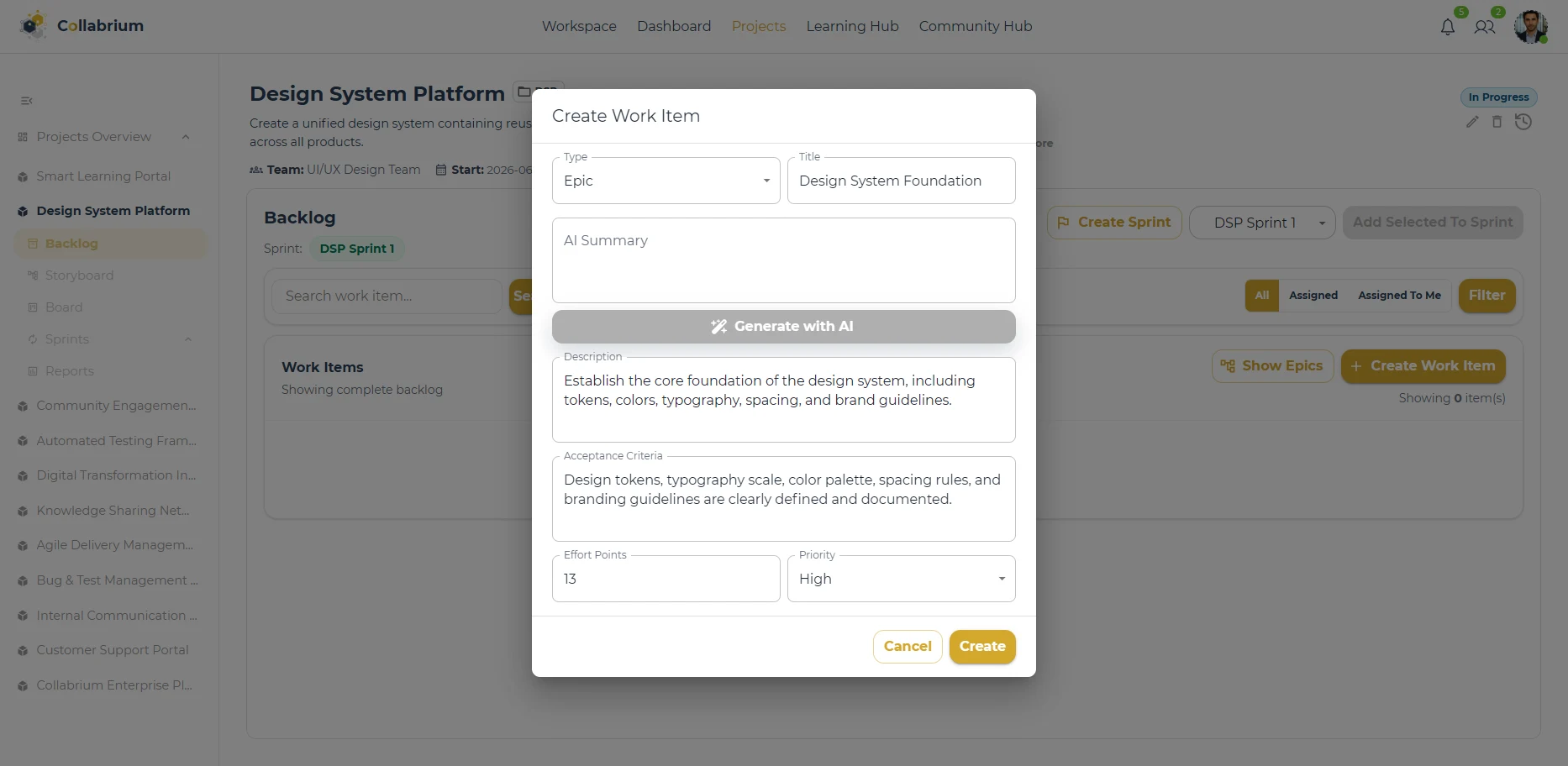This screenshot has width=1568, height=766.
Task: Click the Effort Points field
Action: click(666, 579)
